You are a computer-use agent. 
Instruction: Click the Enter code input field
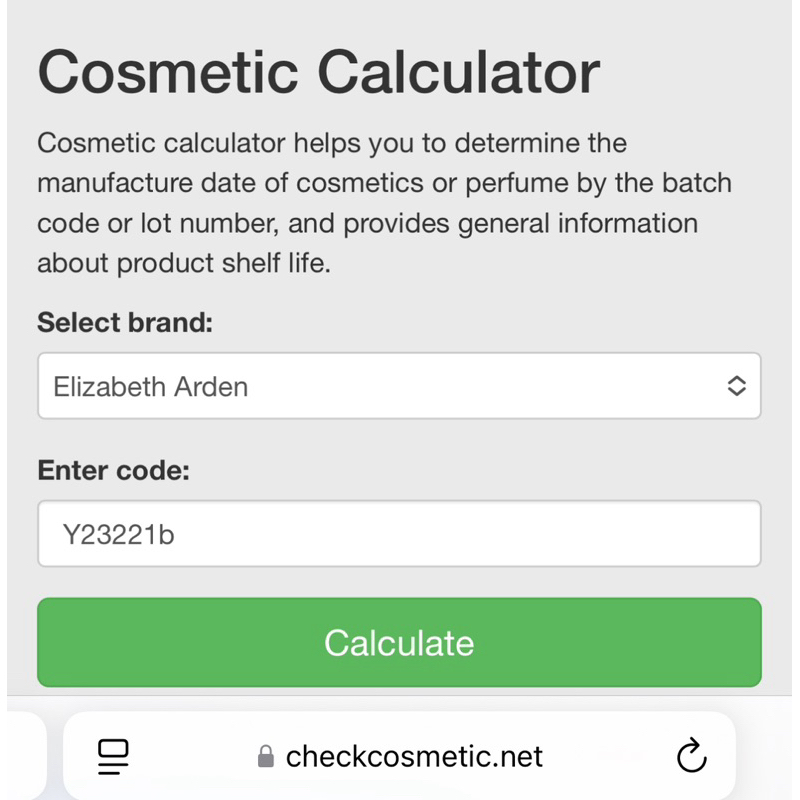click(x=398, y=534)
